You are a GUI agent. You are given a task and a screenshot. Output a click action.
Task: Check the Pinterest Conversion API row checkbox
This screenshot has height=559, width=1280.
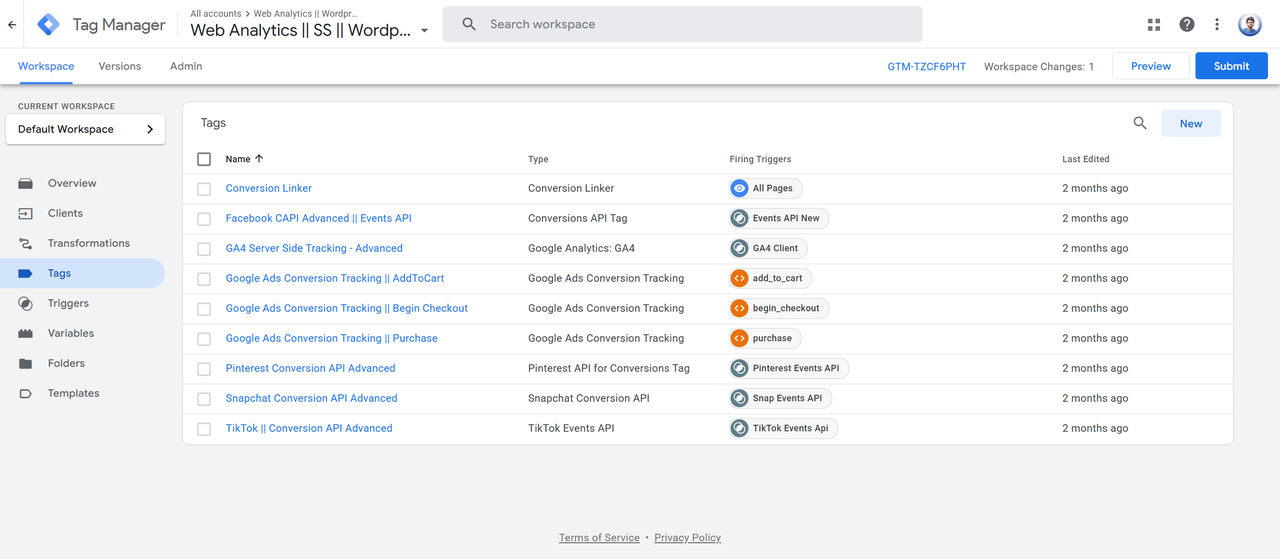204,368
